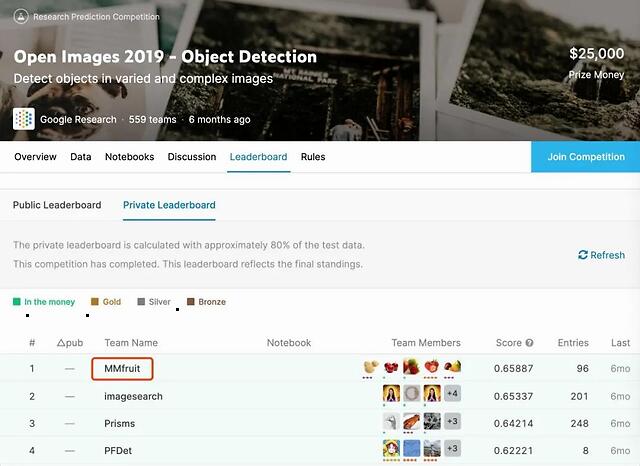Click the Gold legend swatch

click(x=95, y=302)
